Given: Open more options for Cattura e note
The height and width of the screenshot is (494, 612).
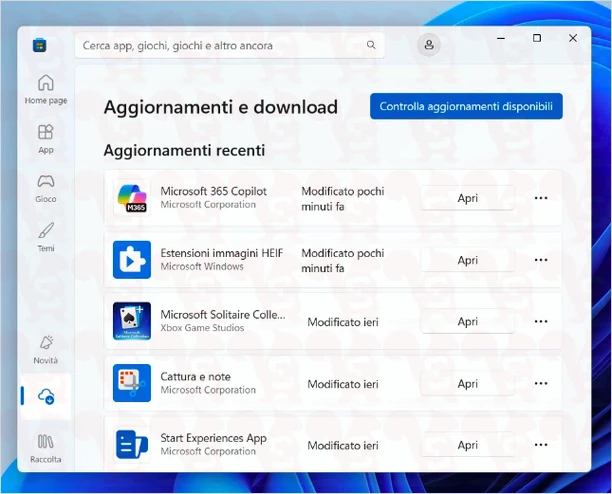Looking at the screenshot, I should pyautogui.click(x=541, y=383).
